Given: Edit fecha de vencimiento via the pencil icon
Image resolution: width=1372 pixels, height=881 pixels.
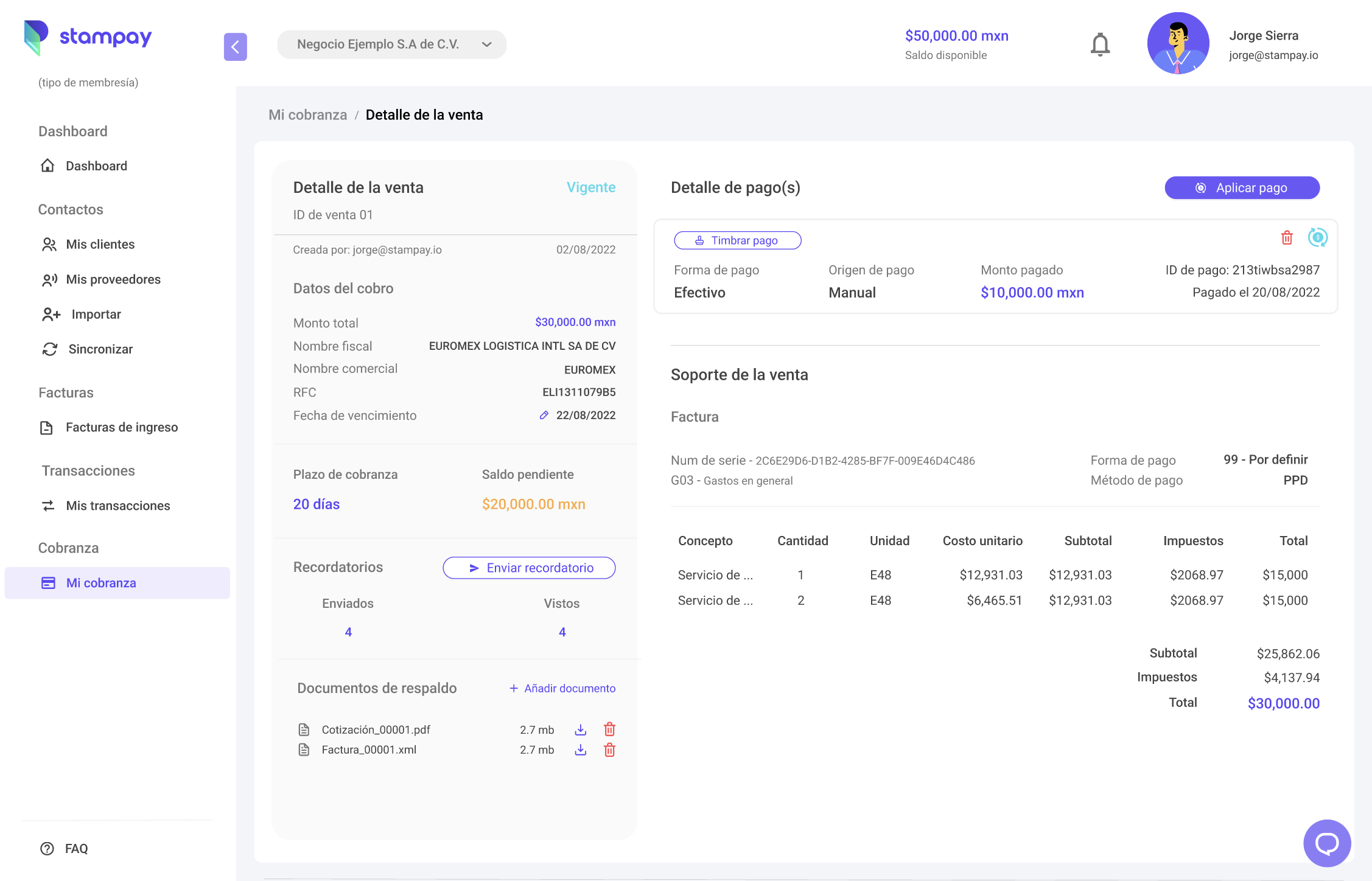Looking at the screenshot, I should [544, 415].
